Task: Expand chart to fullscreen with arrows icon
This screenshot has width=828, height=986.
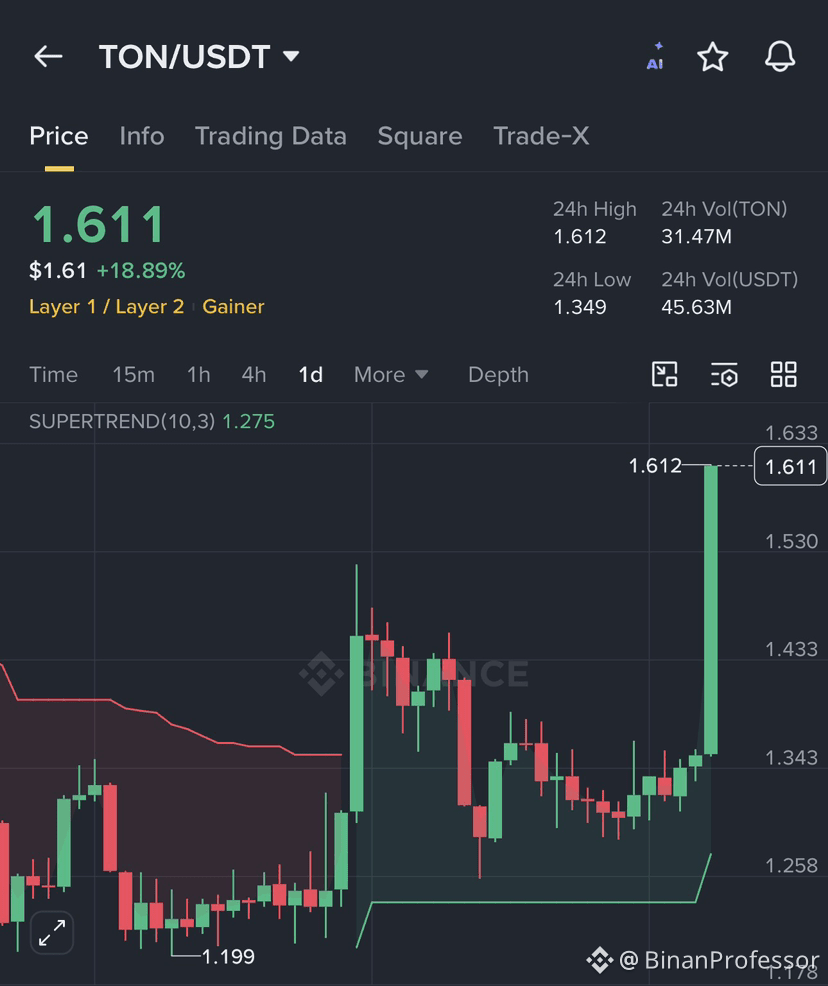Action: point(52,933)
